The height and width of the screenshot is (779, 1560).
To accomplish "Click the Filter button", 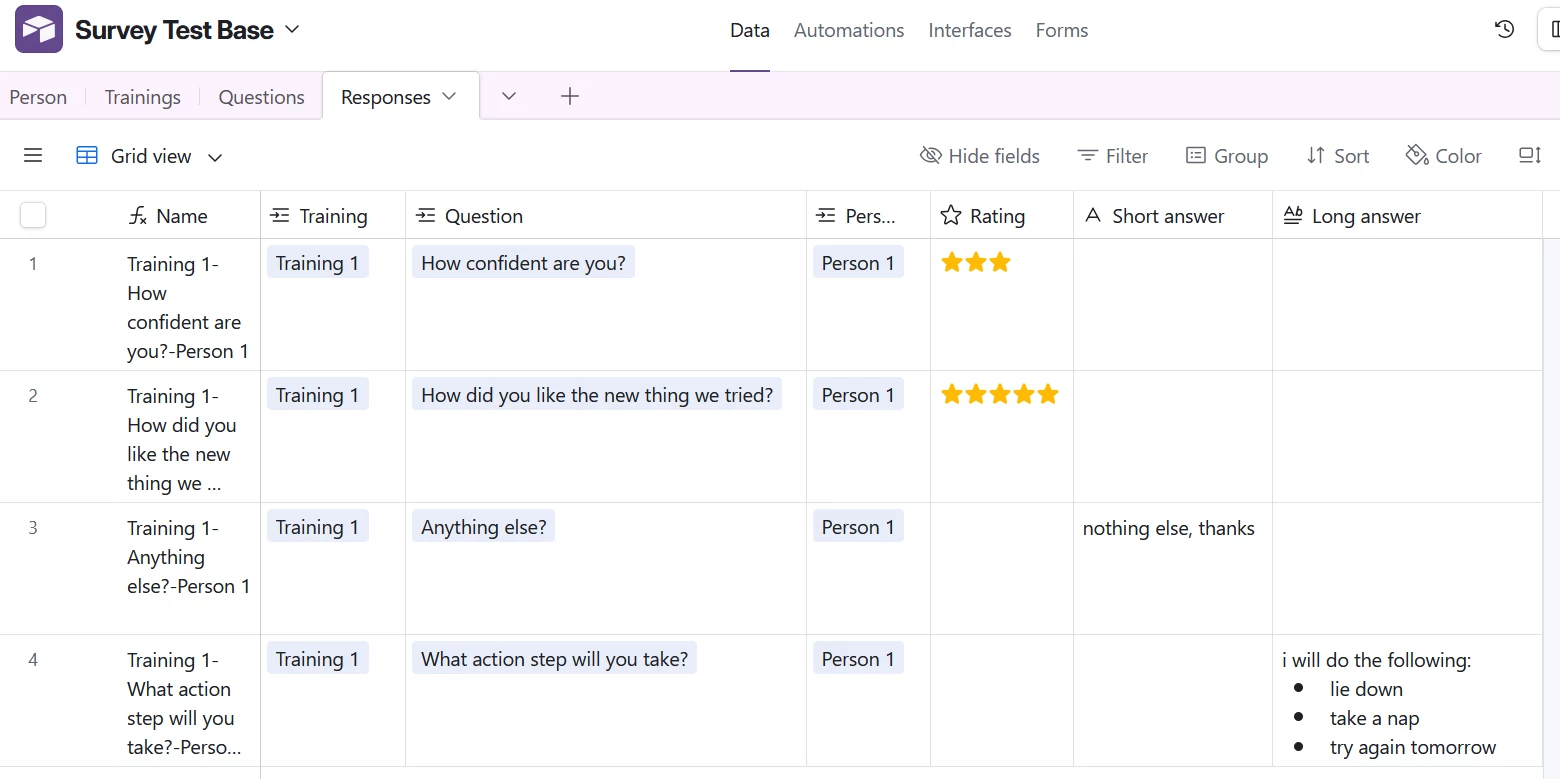I will pos(1112,156).
